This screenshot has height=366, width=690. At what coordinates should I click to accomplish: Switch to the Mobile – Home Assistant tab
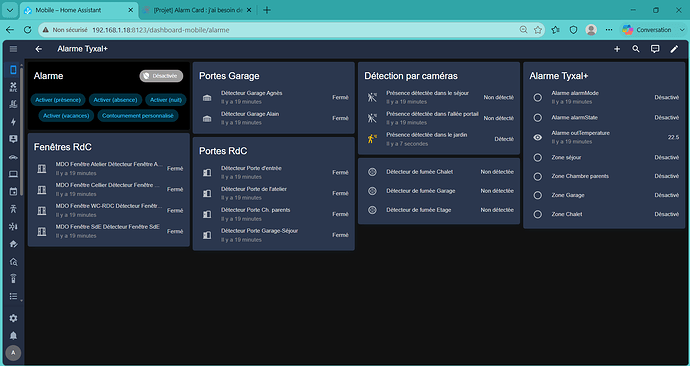pos(79,10)
